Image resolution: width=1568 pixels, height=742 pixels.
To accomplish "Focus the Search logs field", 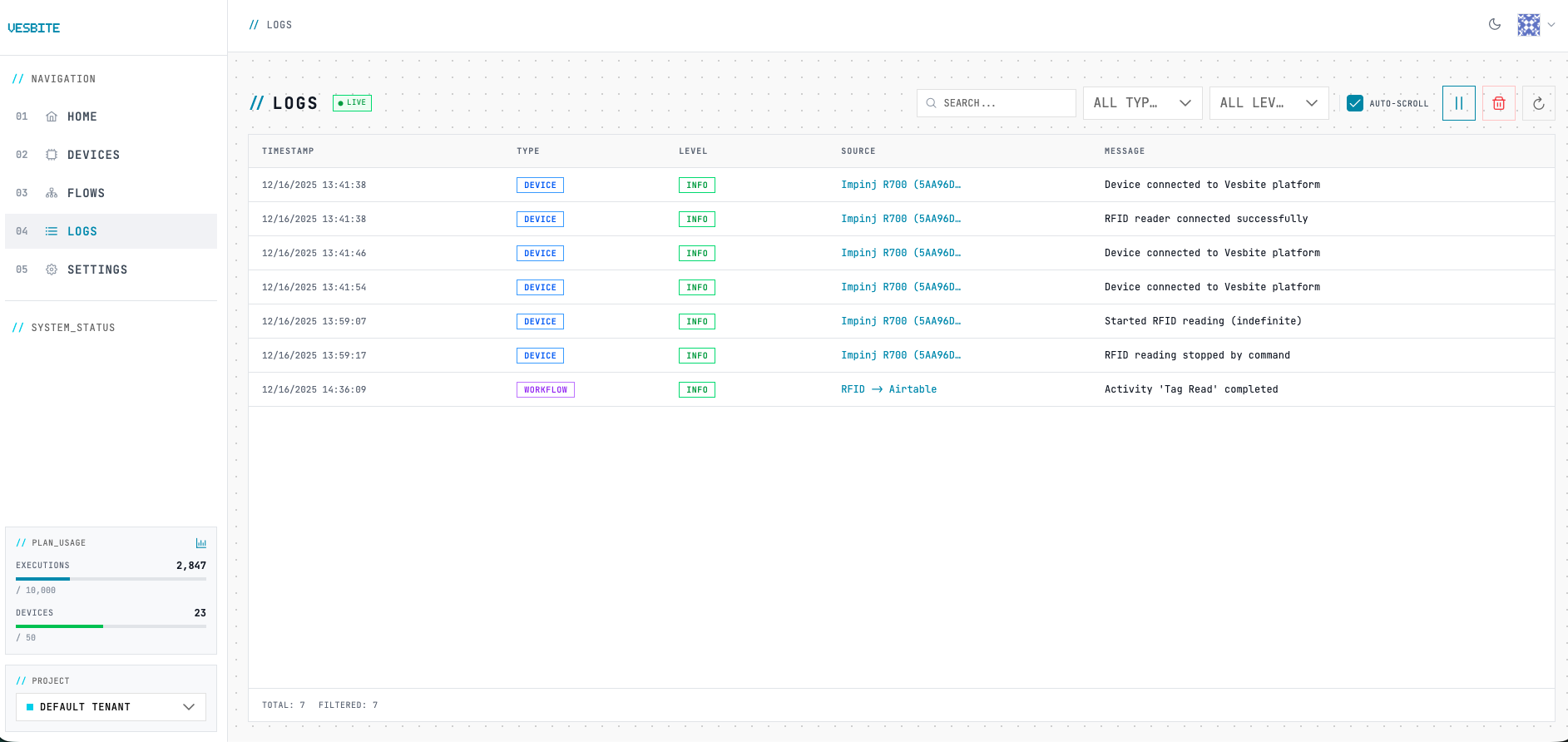I will click(x=997, y=103).
